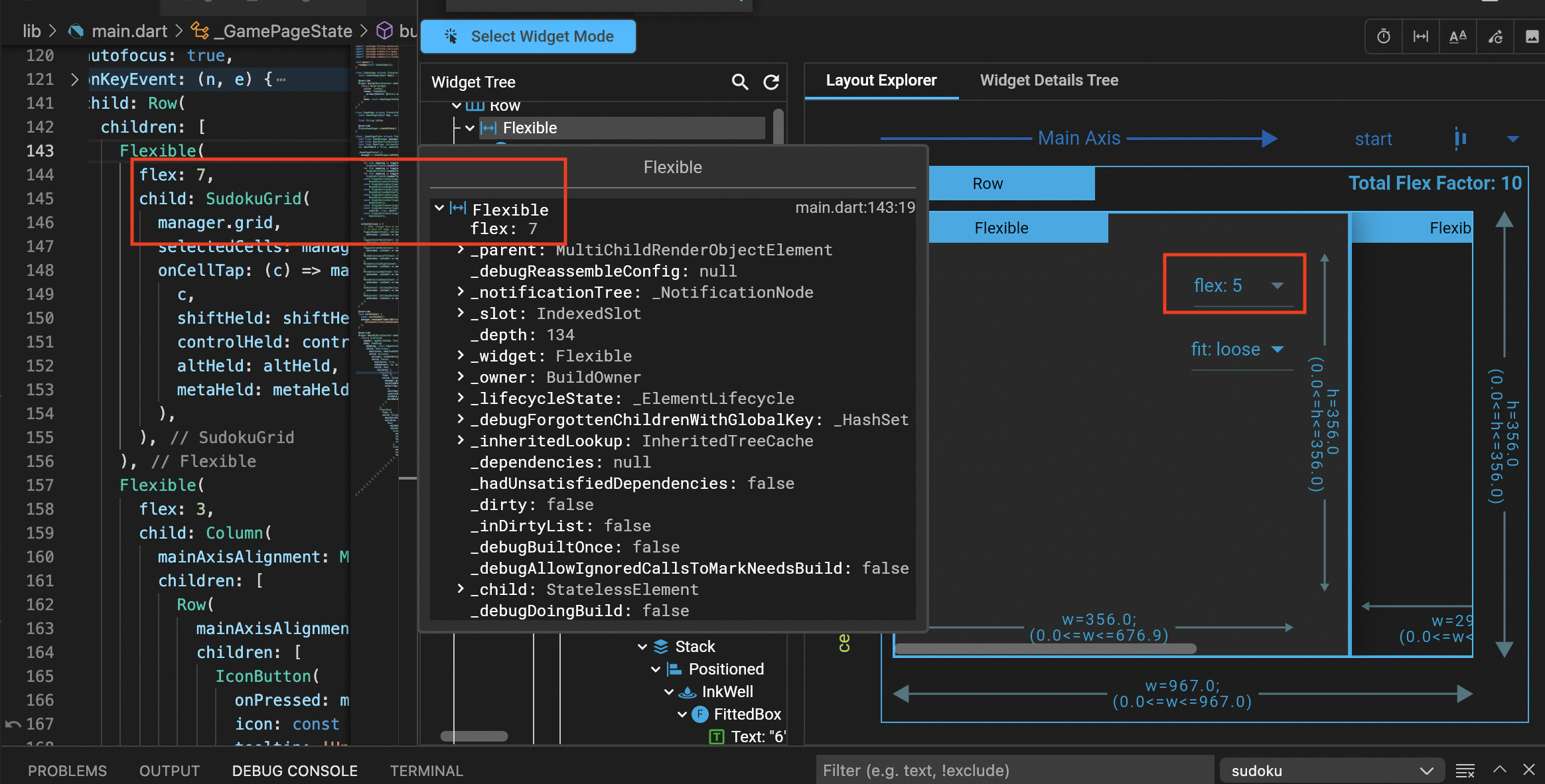Open the Widget Tree search magnifier
Image resolution: width=1545 pixels, height=784 pixels.
click(x=739, y=82)
